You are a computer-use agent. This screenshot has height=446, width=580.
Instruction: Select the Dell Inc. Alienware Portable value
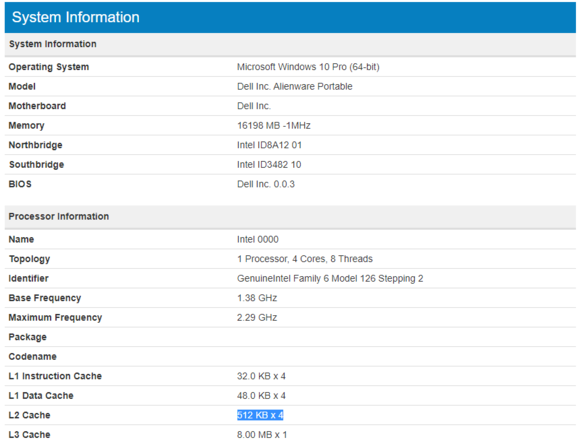(294, 87)
